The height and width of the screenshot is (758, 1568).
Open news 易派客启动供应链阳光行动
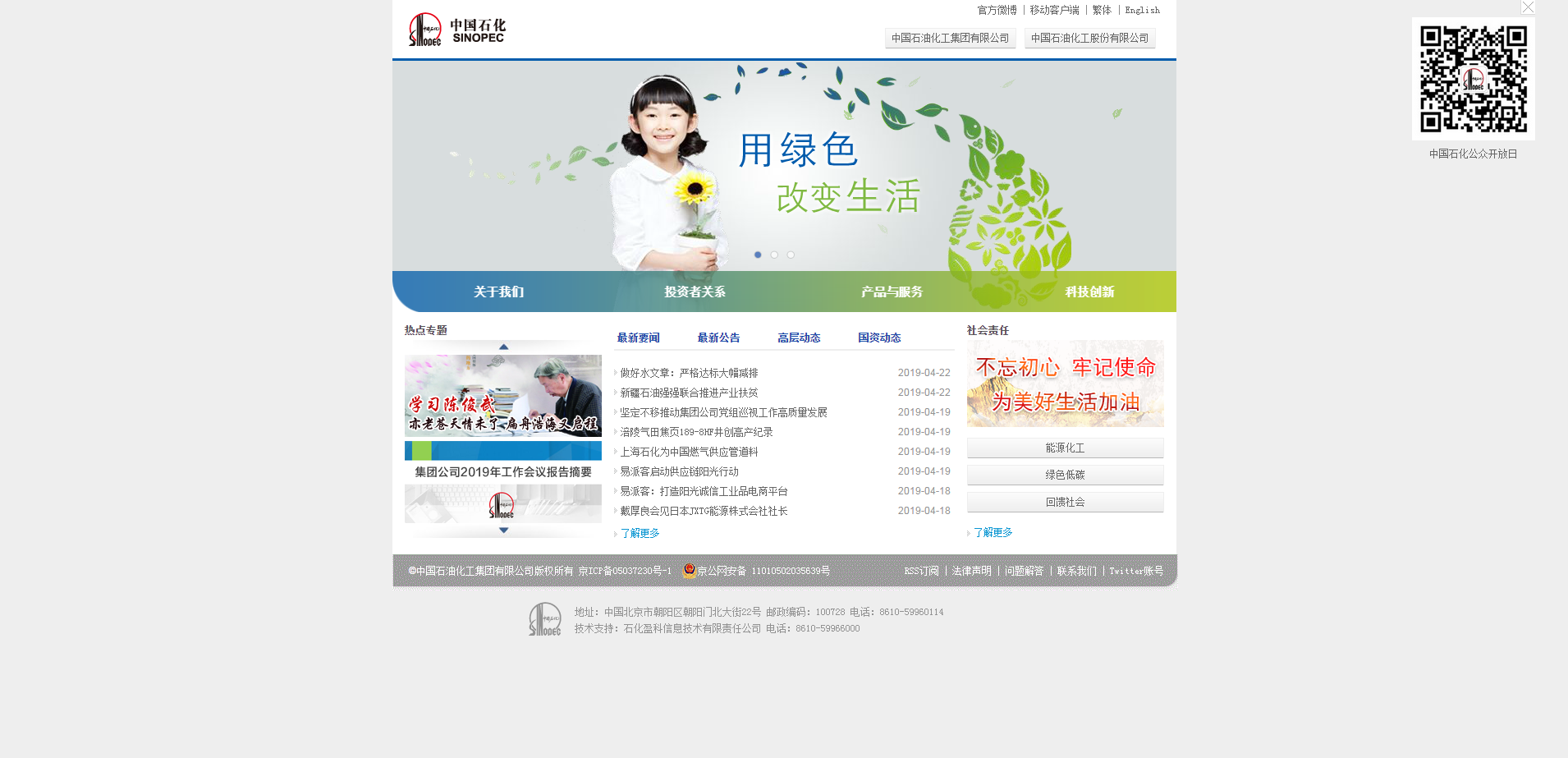pos(679,471)
